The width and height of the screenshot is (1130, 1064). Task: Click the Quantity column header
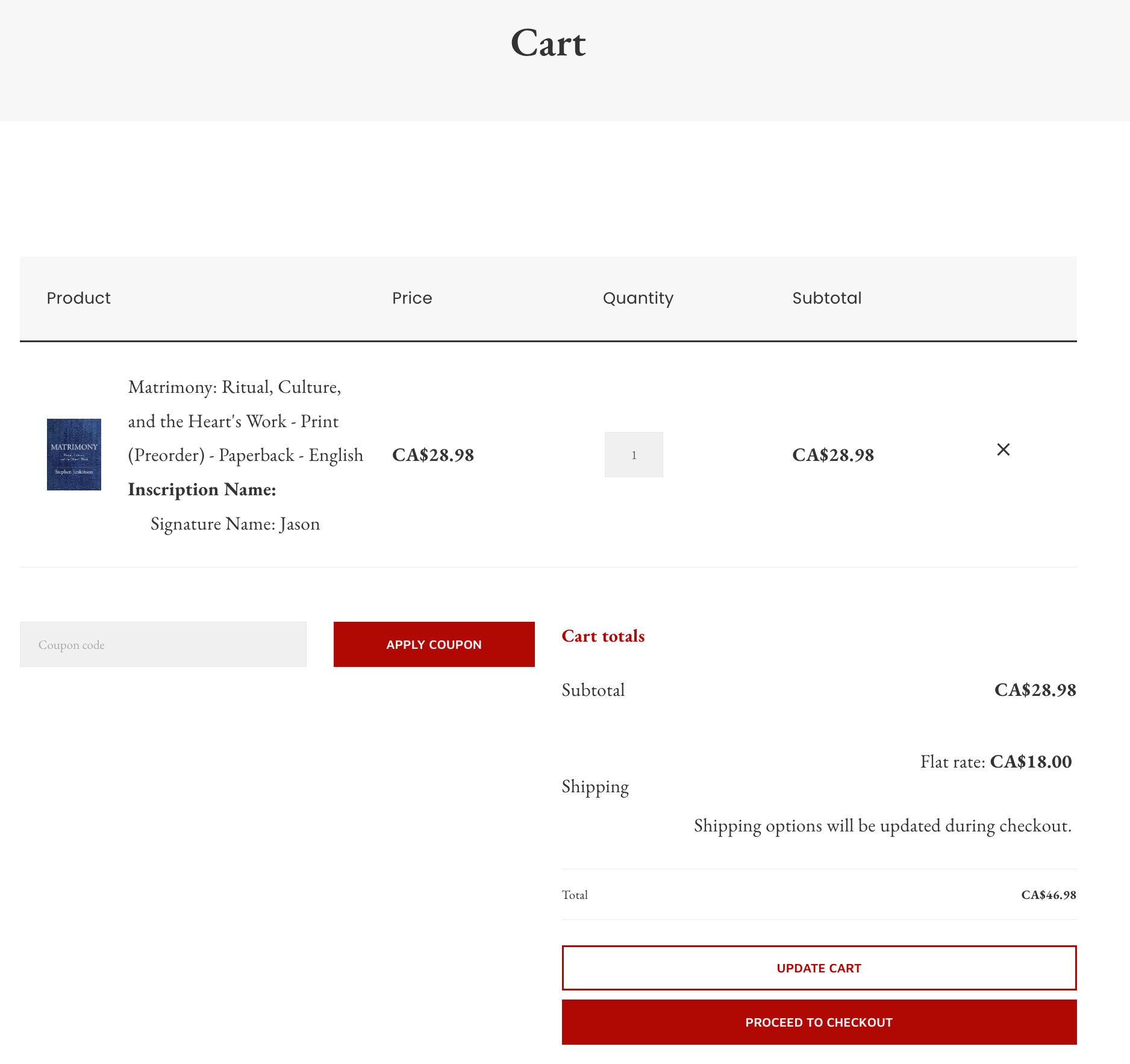click(638, 298)
